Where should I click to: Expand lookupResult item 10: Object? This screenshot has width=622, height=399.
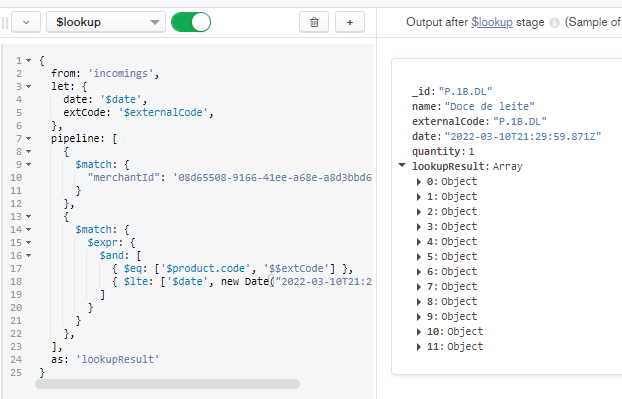tap(419, 332)
